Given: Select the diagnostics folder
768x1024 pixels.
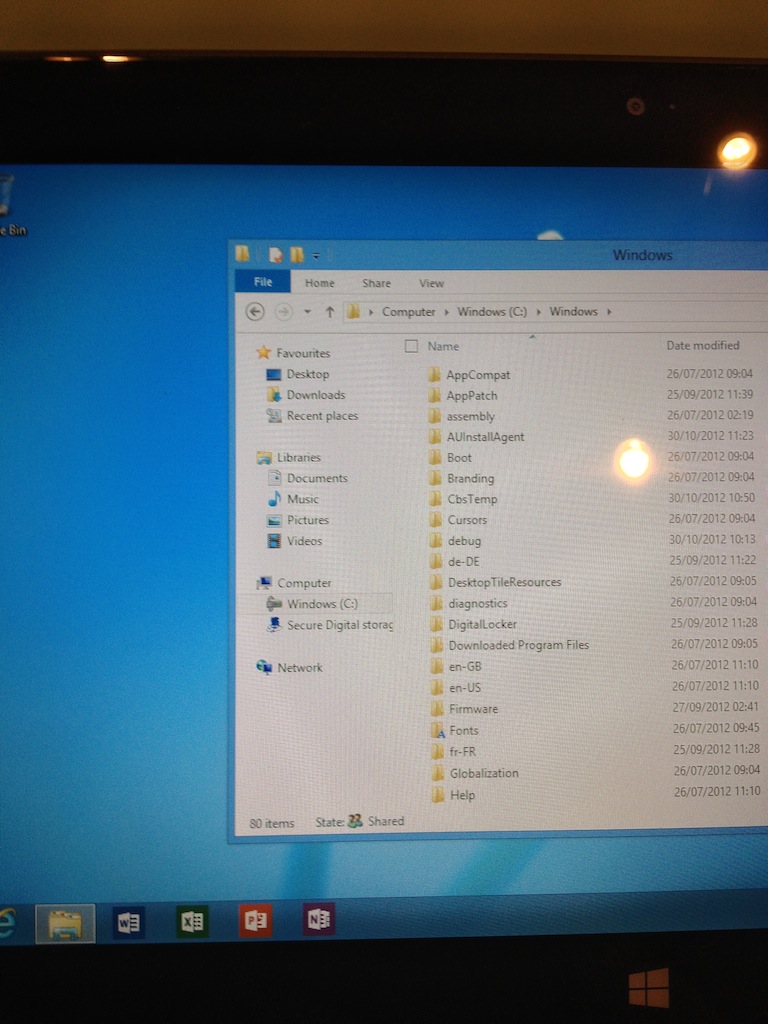Looking at the screenshot, I should [478, 603].
